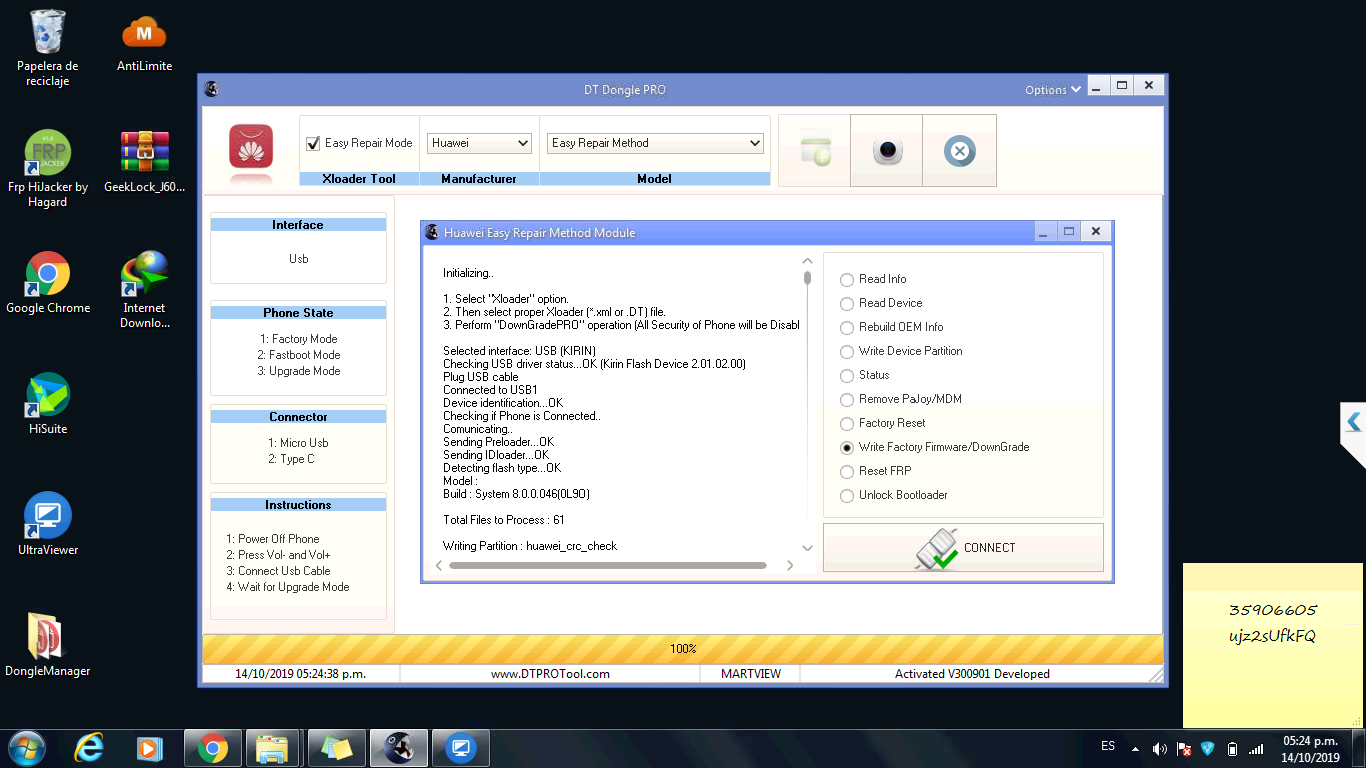The width and height of the screenshot is (1366, 768).
Task: Click the ES language indicator
Action: click(1108, 746)
